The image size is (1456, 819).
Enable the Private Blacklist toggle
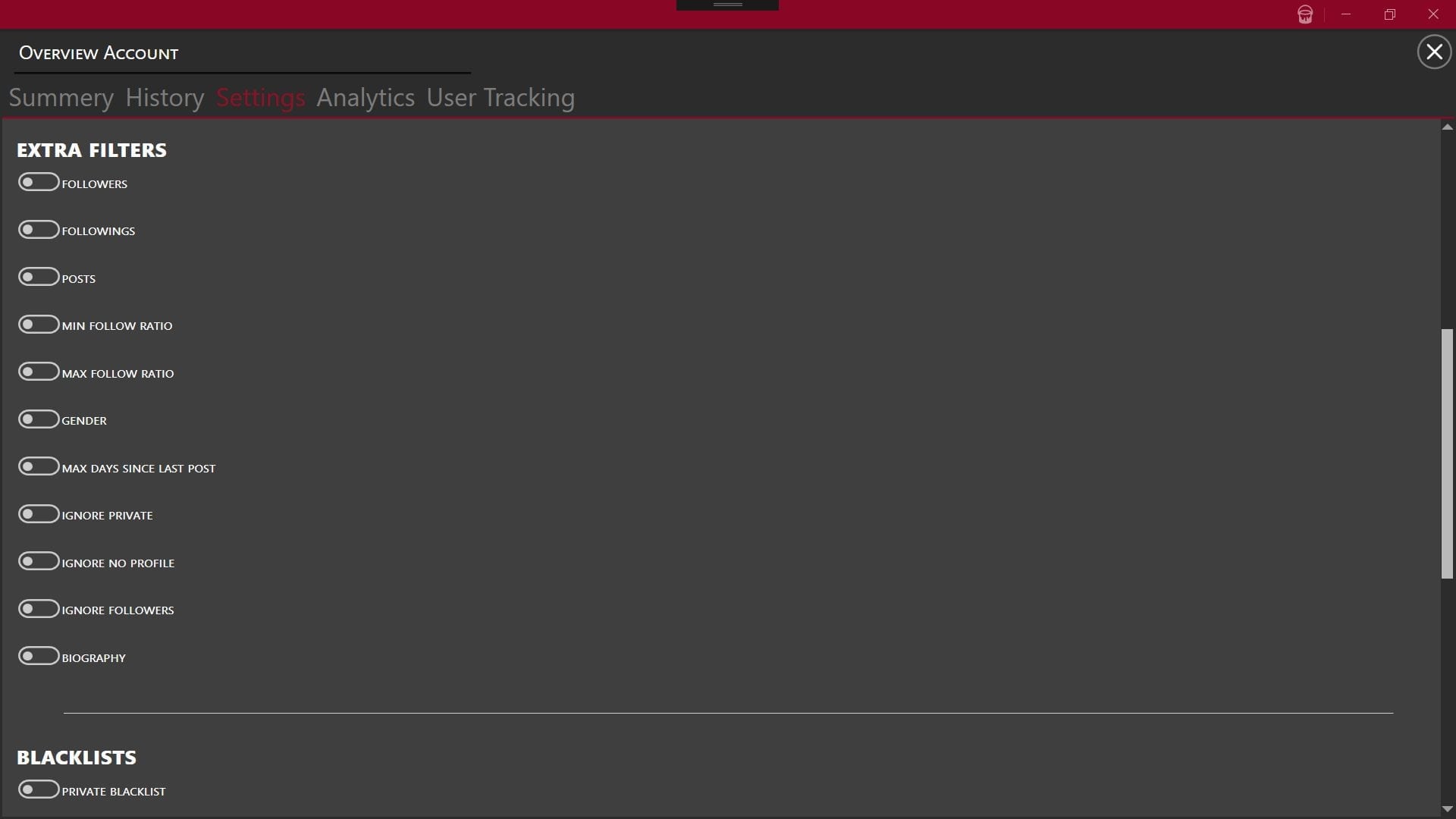(39, 790)
